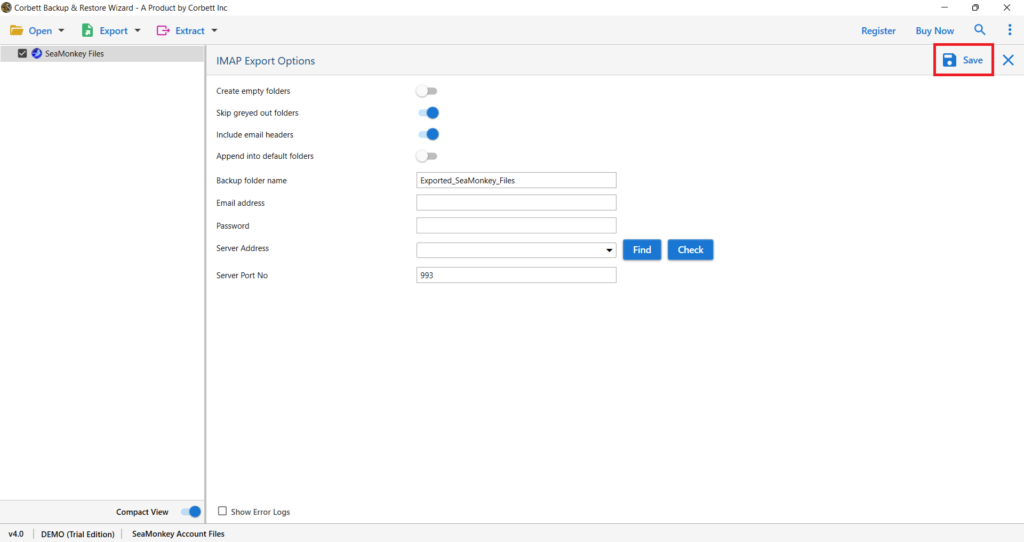Click SeaMonkey Account Files status text
This screenshot has height=542, width=1024.
(178, 534)
